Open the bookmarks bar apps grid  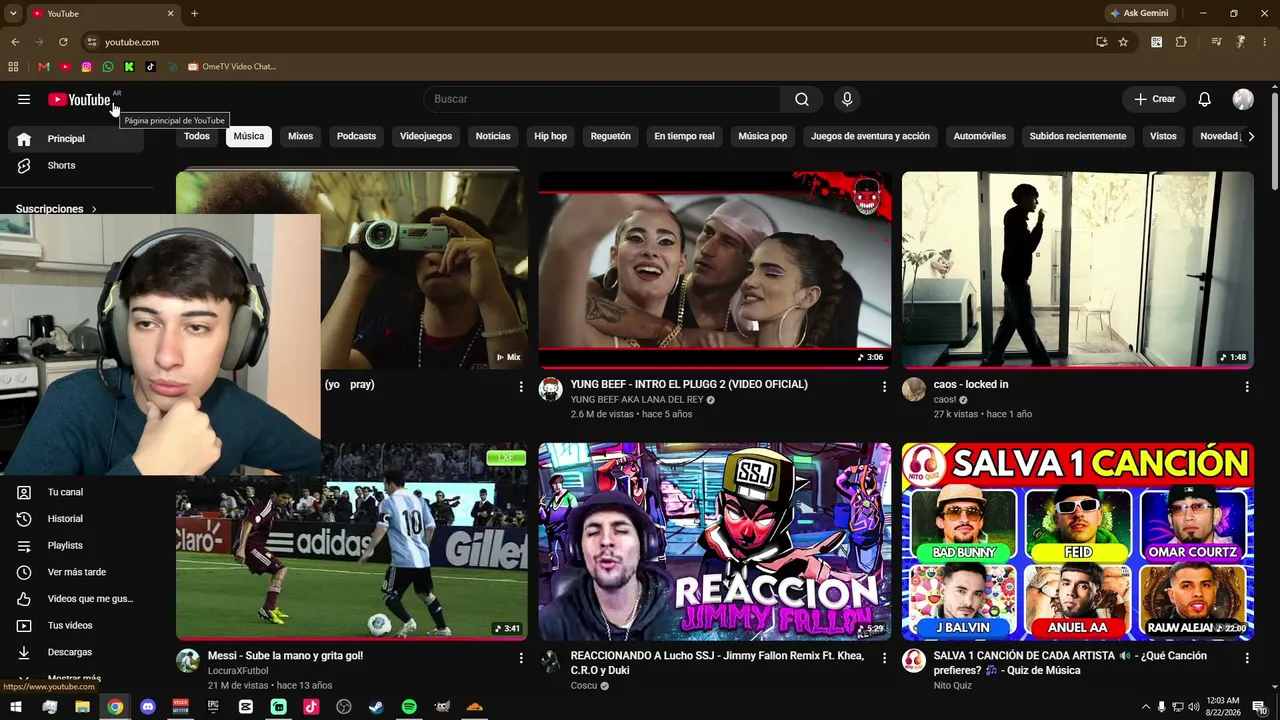[x=13, y=67]
